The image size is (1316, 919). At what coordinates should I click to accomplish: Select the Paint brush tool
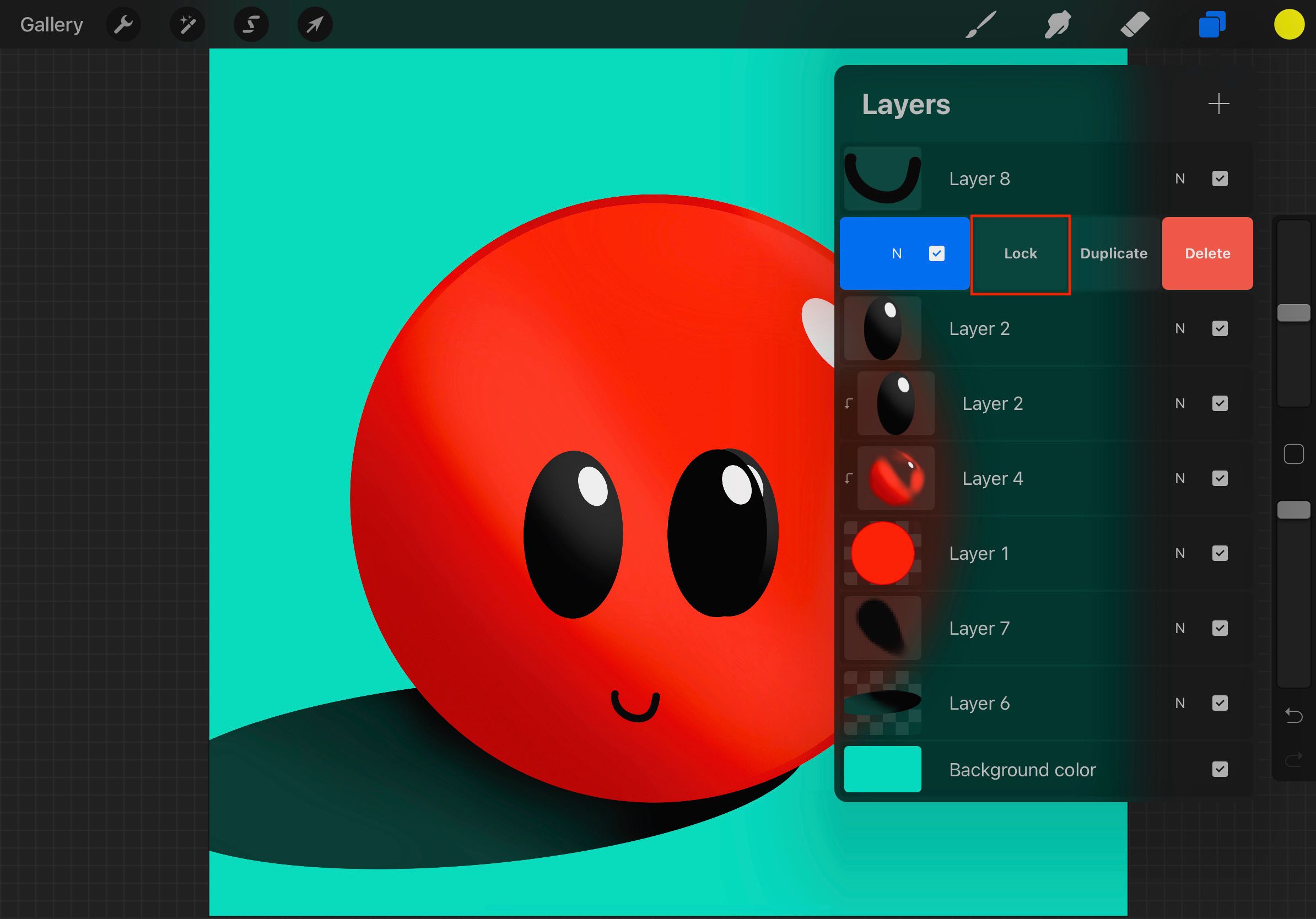980,24
